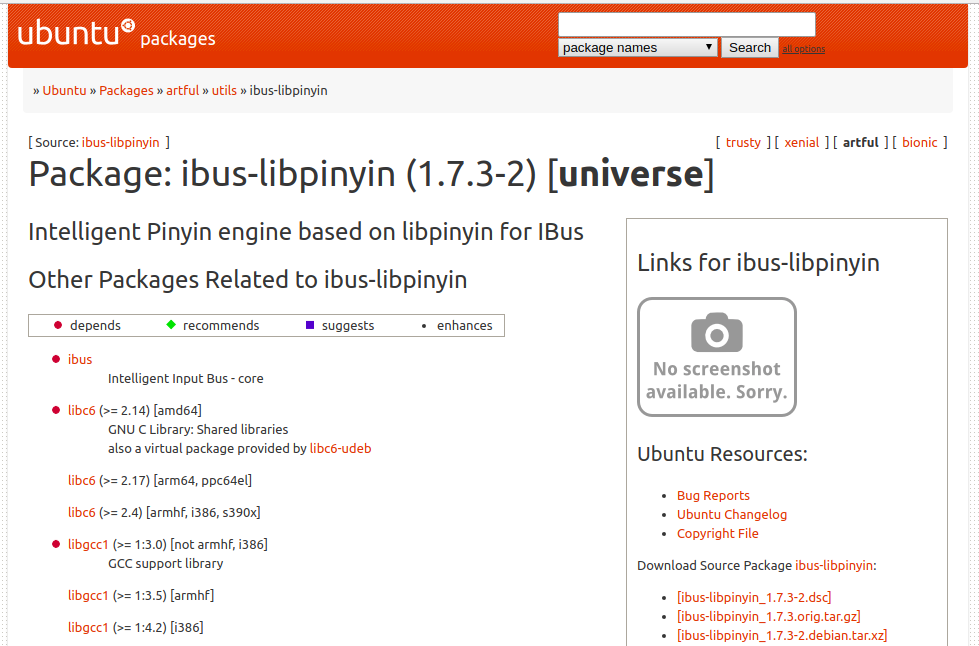Open source package link after Download Source Package
979x646 pixels.
834,565
